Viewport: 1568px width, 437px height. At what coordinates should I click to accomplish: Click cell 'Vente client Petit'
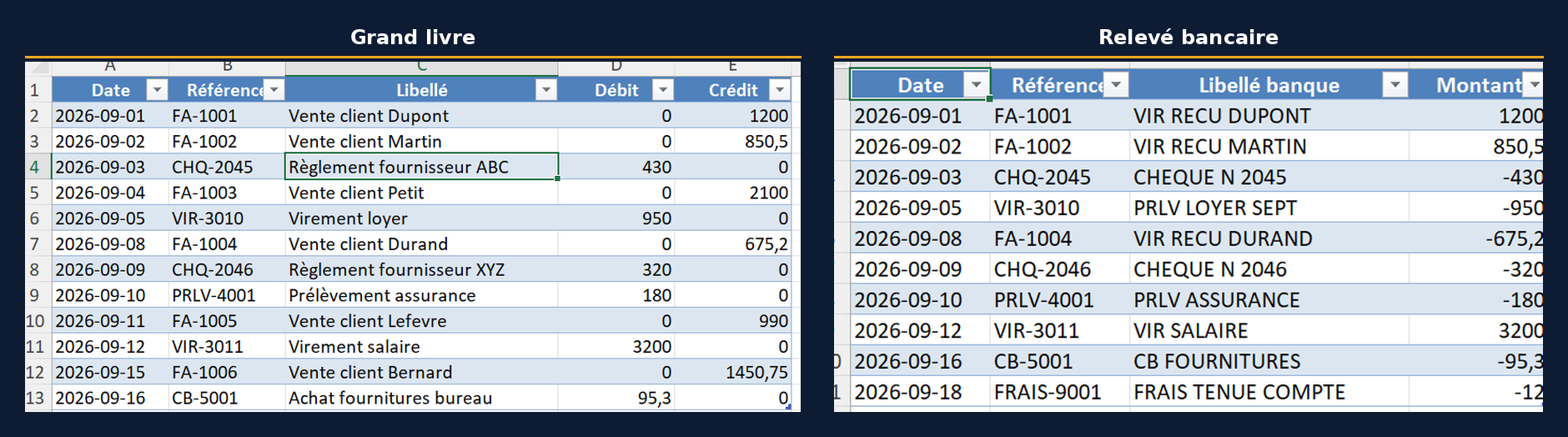click(x=421, y=193)
